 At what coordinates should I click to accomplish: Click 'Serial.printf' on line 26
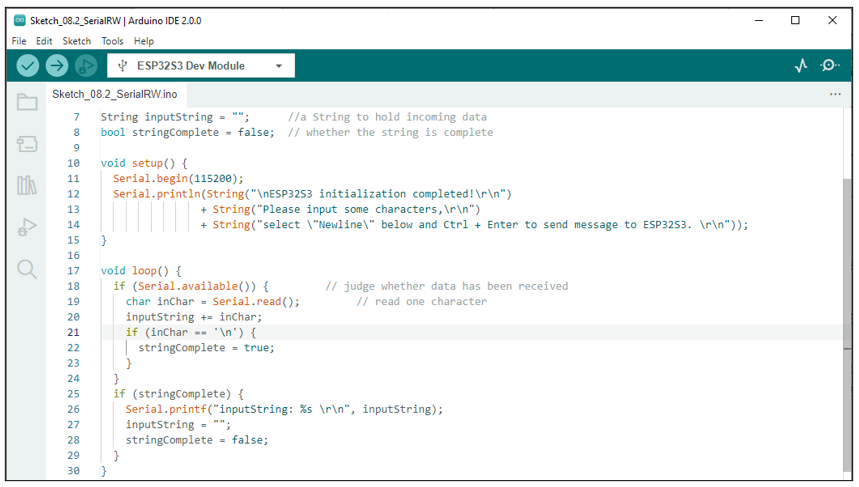coord(166,409)
